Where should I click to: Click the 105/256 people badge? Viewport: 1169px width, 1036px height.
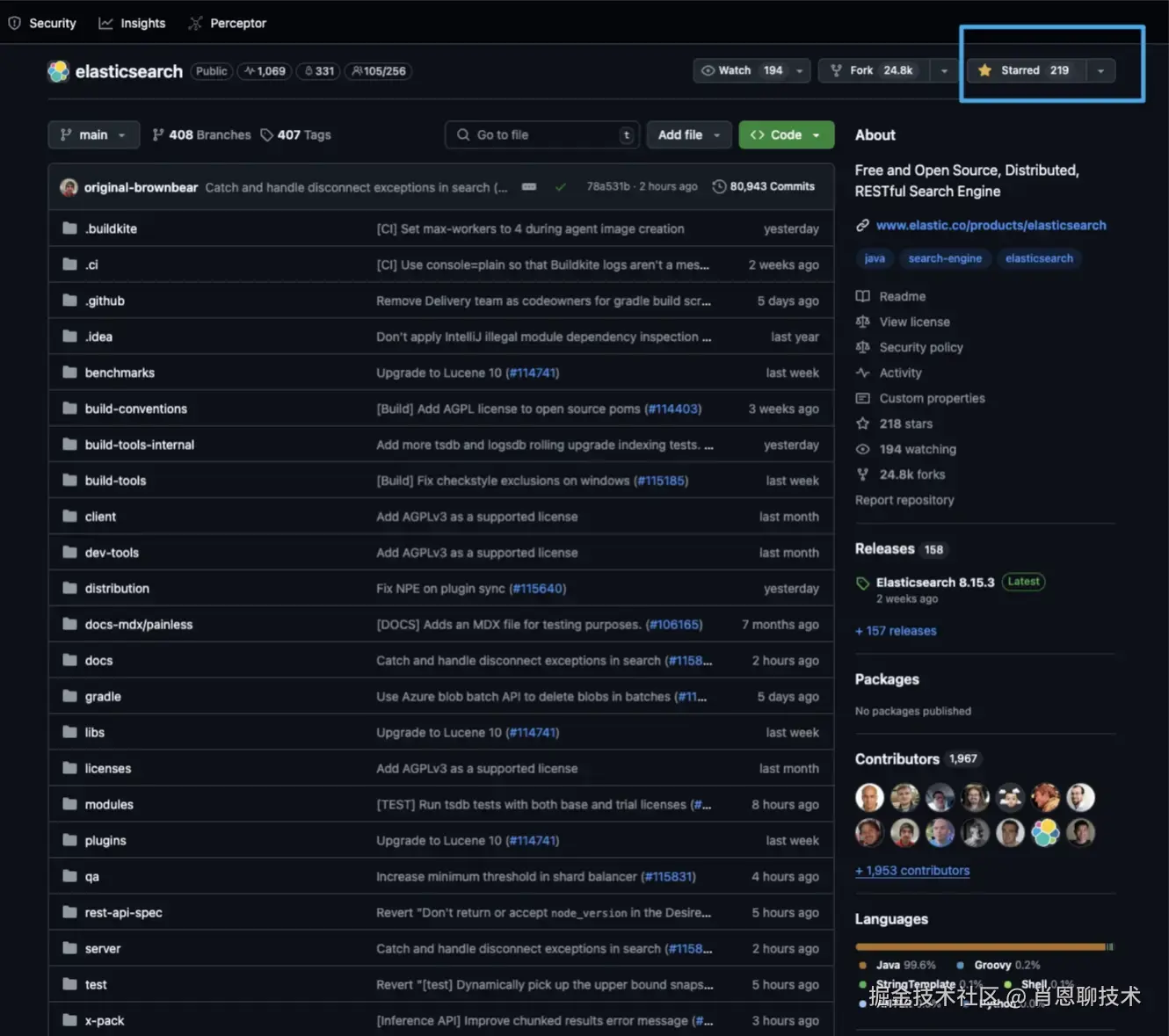tap(378, 71)
